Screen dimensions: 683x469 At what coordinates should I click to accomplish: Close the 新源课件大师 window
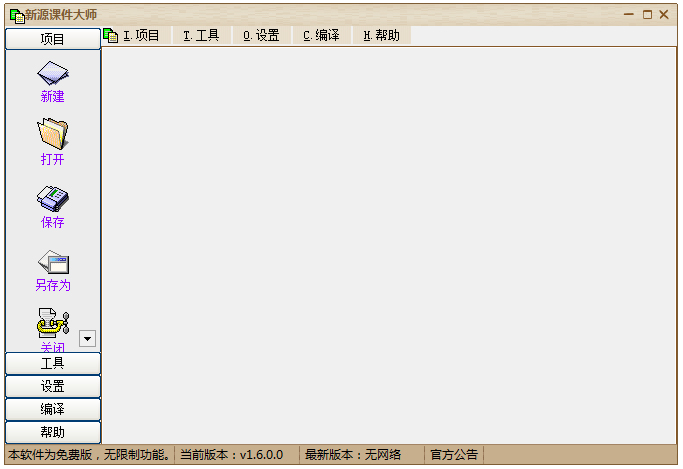tap(664, 15)
